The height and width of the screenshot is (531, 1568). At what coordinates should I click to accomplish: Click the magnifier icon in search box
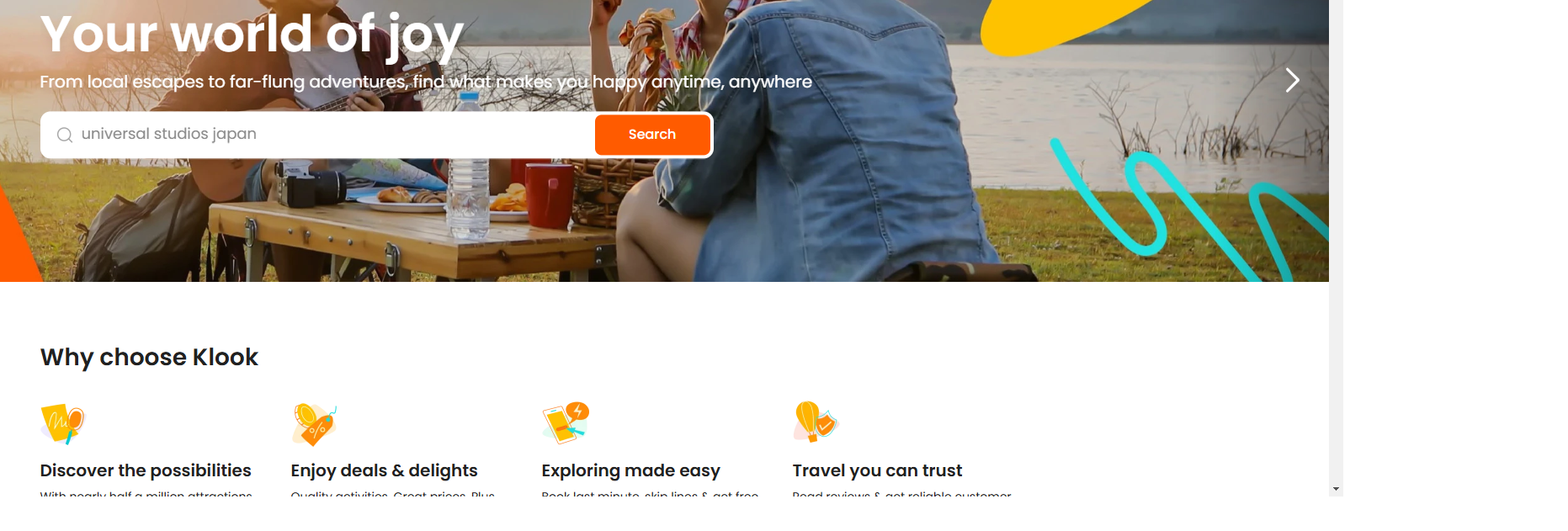[65, 135]
